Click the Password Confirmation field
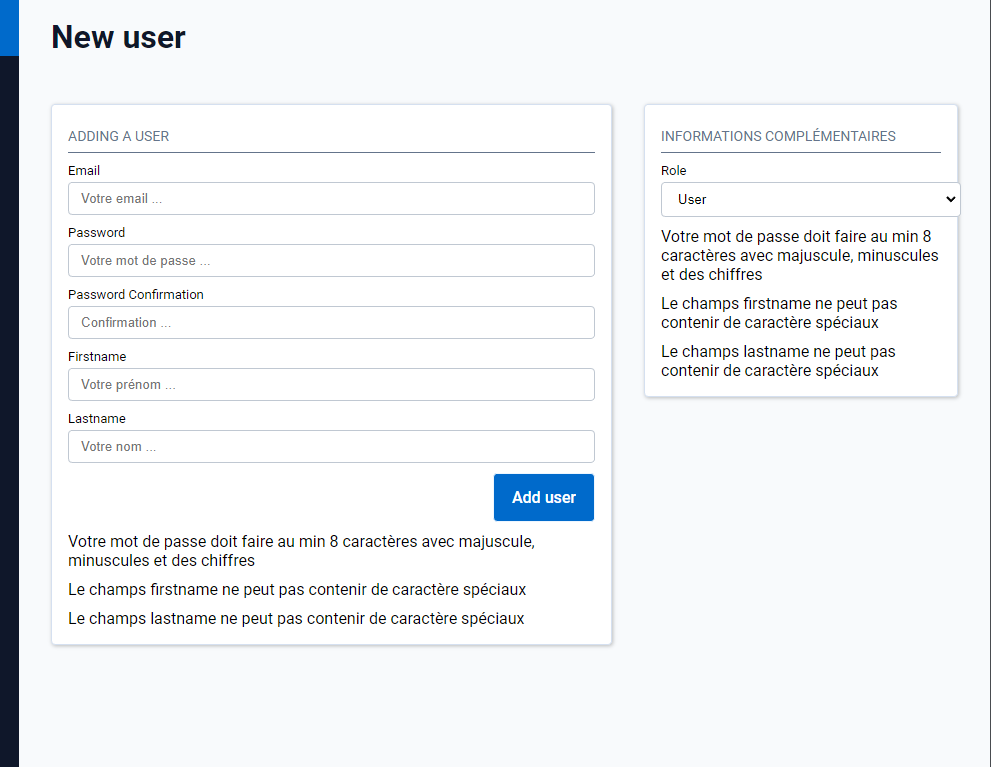 coord(330,322)
